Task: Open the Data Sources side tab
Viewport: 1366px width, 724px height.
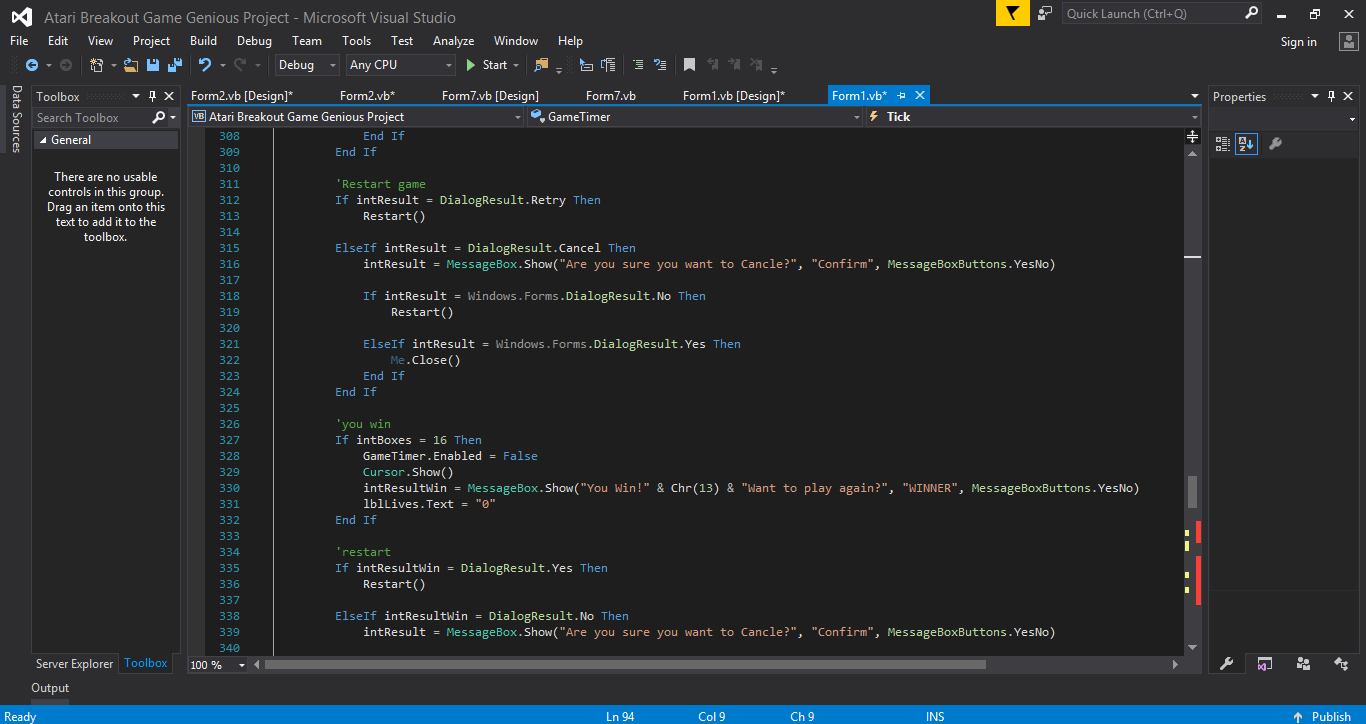Action: (x=16, y=119)
